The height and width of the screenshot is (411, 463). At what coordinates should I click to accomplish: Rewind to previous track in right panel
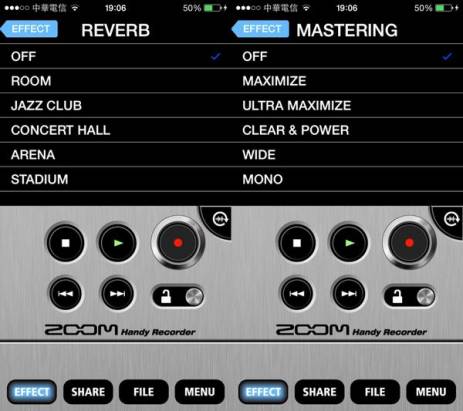(x=296, y=294)
